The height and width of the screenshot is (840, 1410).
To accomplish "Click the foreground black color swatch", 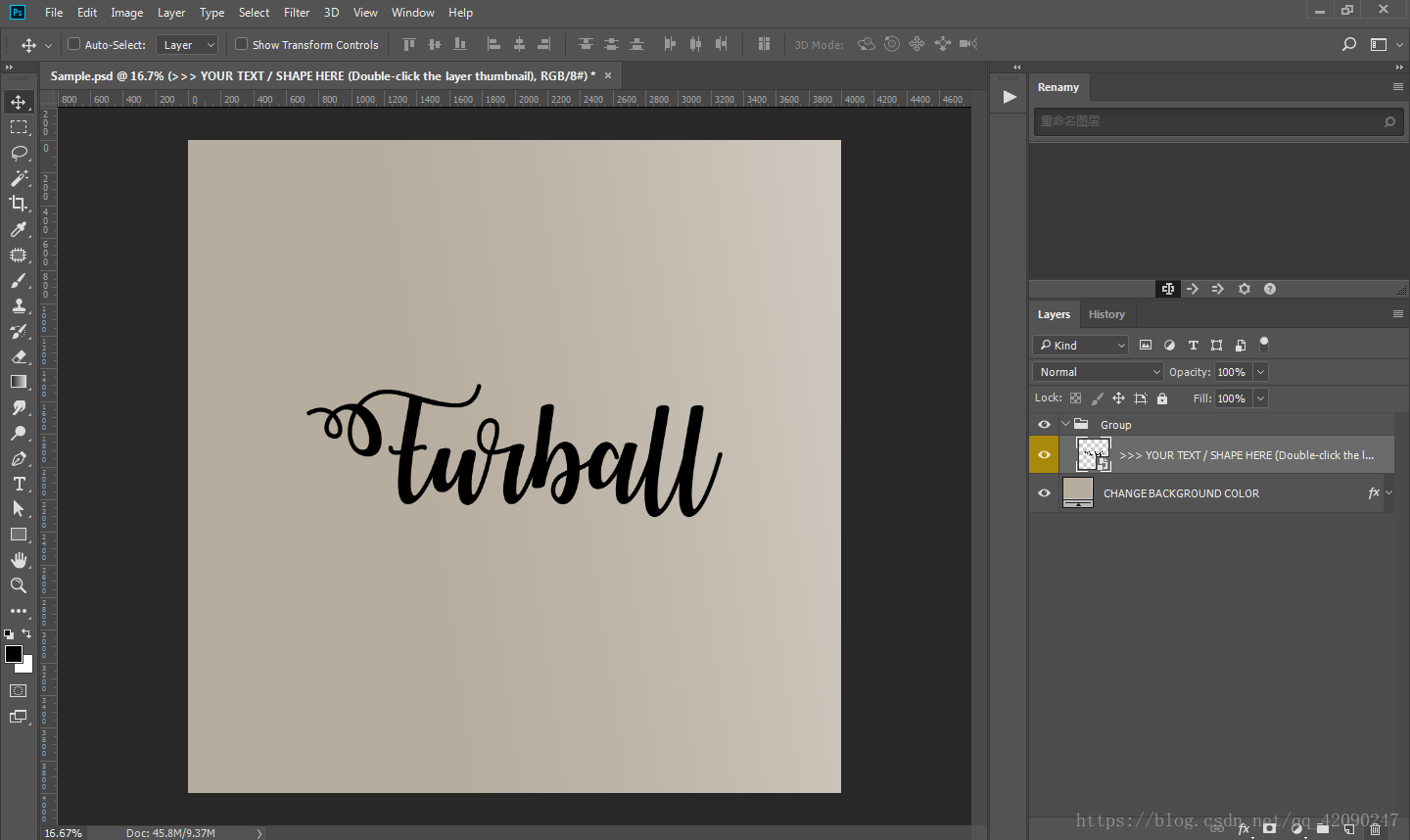I will point(14,654).
